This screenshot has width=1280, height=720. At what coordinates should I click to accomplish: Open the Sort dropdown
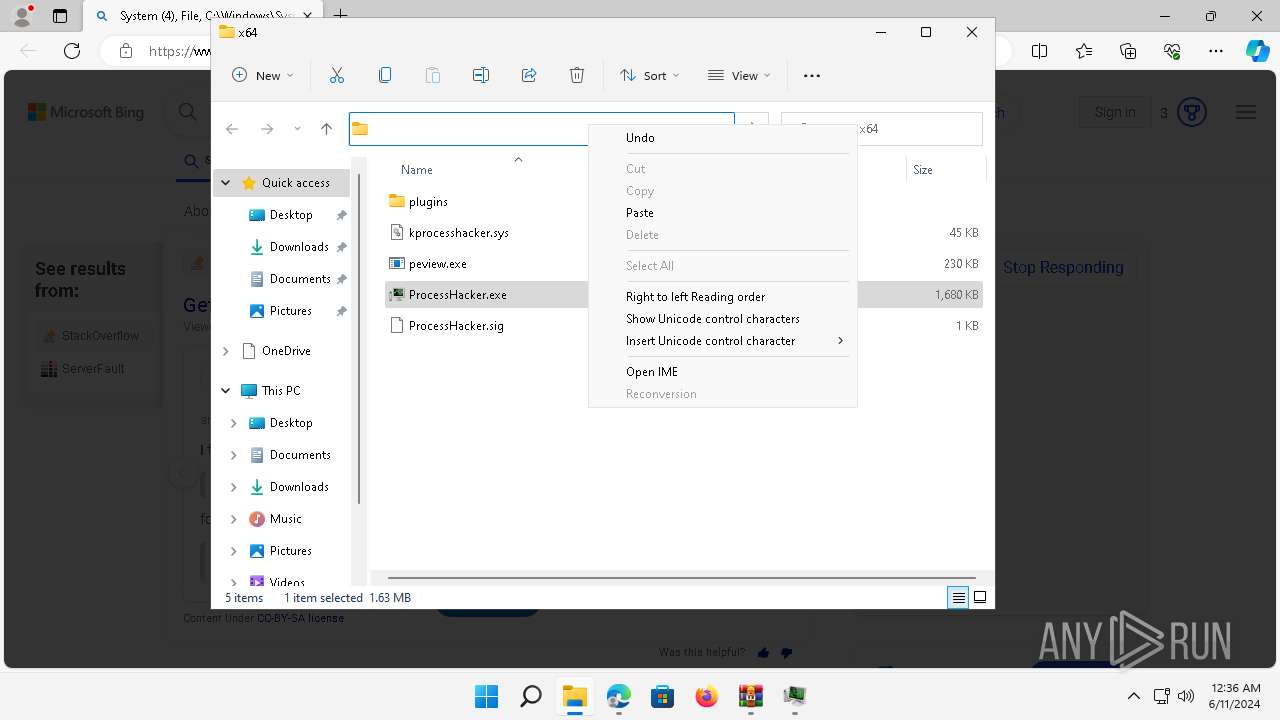[650, 75]
